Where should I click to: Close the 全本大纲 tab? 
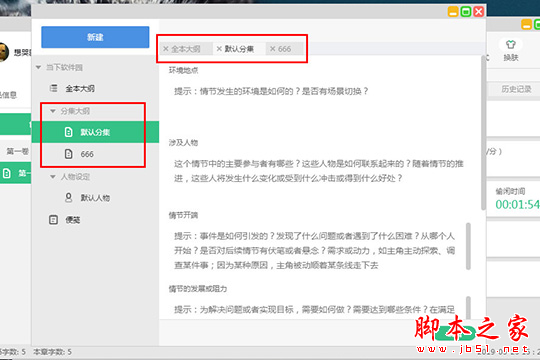tap(166, 49)
